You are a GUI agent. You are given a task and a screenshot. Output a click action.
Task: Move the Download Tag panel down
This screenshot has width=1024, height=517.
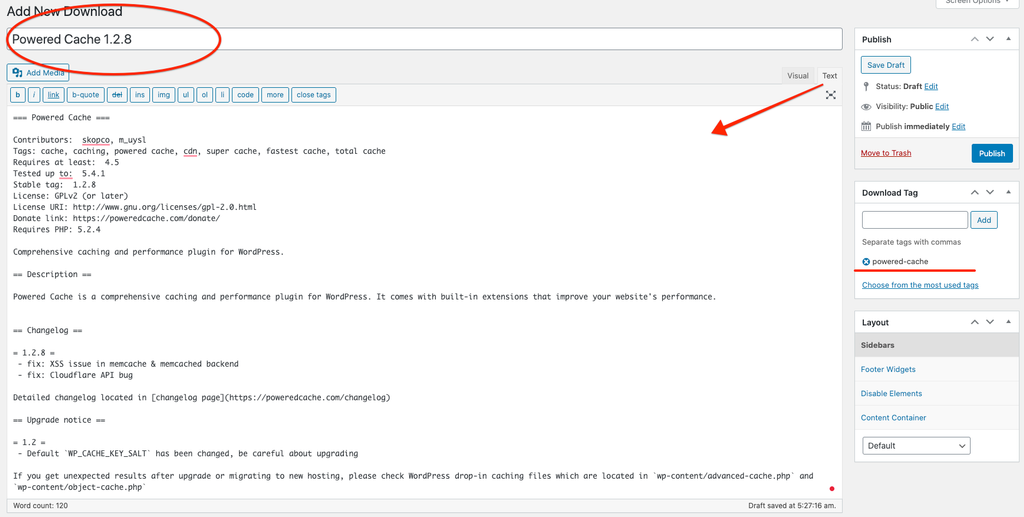tap(990, 193)
